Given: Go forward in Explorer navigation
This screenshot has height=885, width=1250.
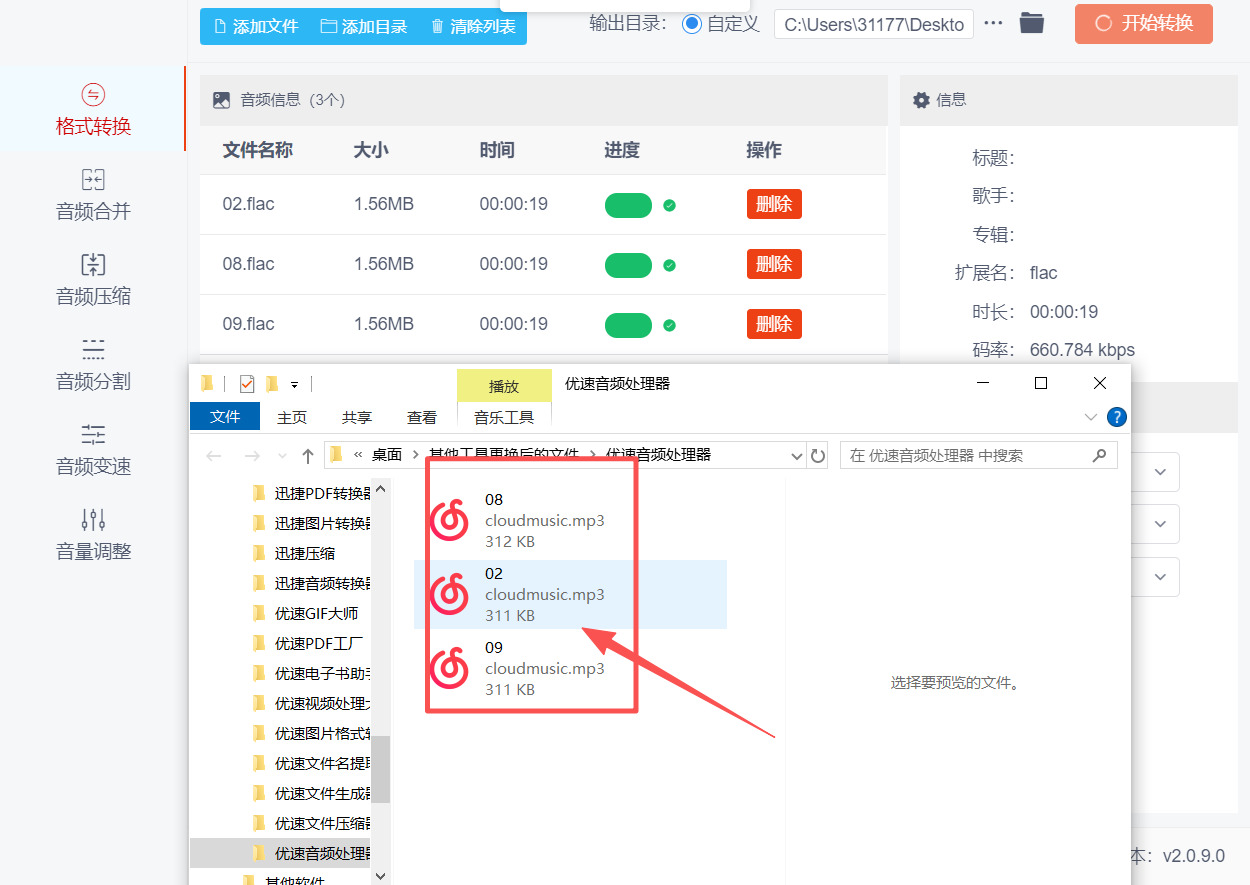Looking at the screenshot, I should (252, 456).
